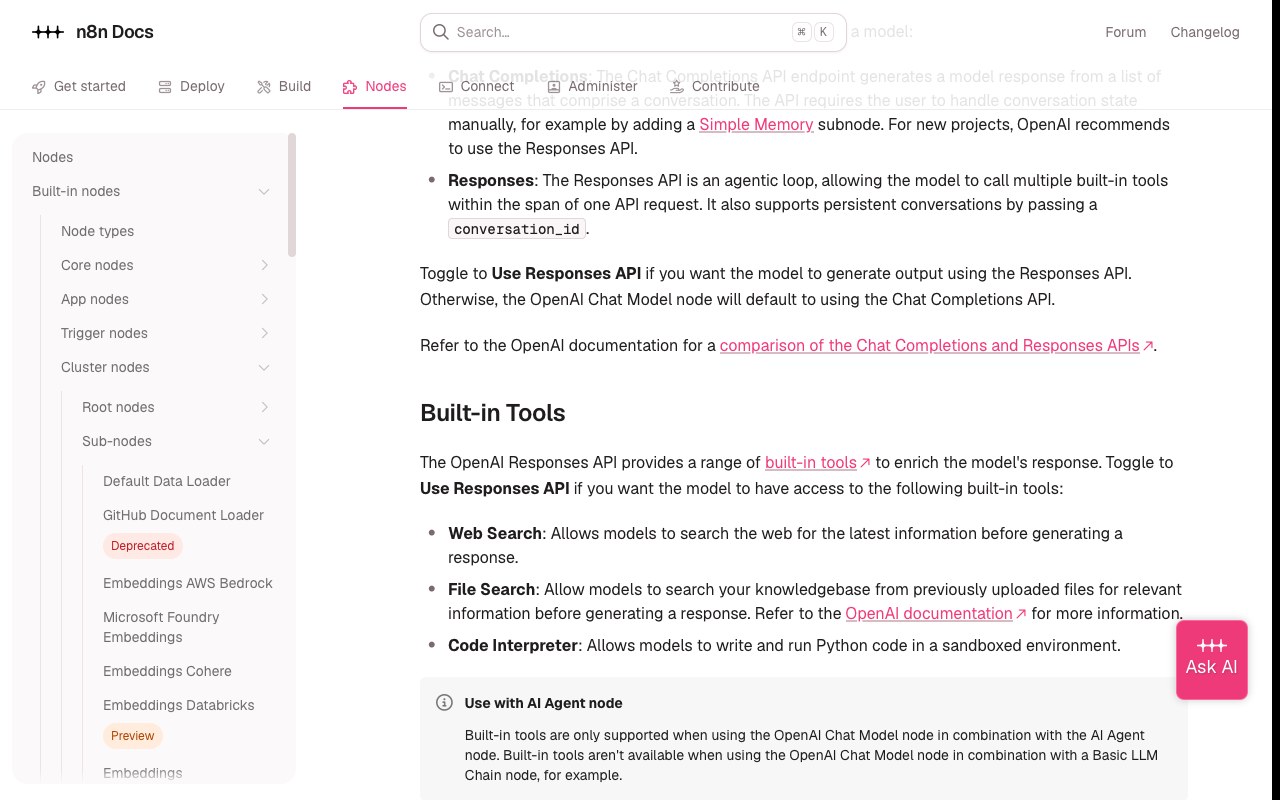The image size is (1280, 800).
Task: Open the Forum link
Action: [1126, 32]
